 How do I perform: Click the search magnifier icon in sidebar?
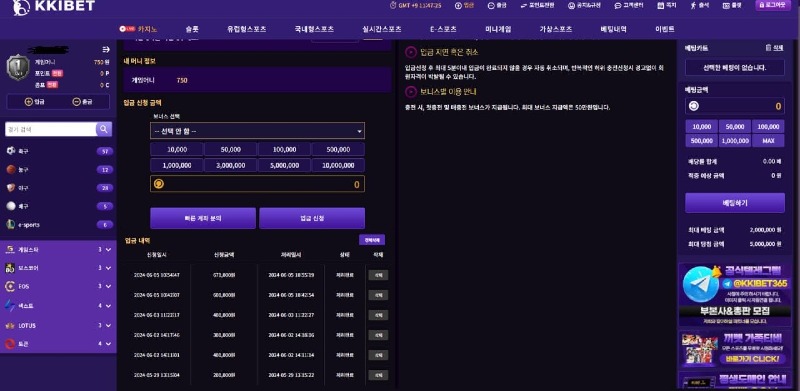[x=104, y=129]
